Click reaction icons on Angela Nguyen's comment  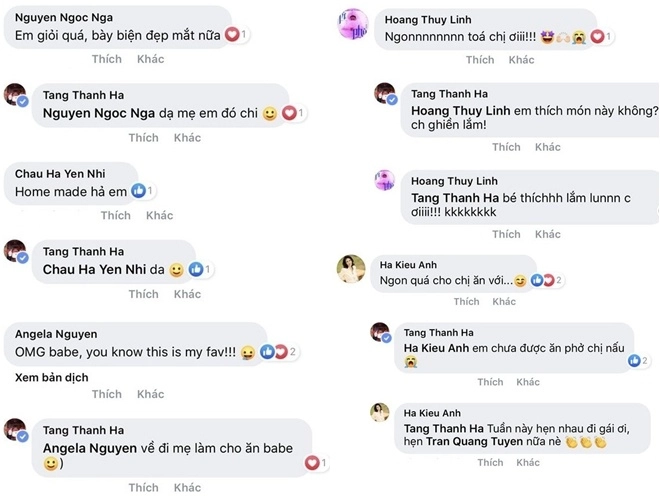coord(268,351)
